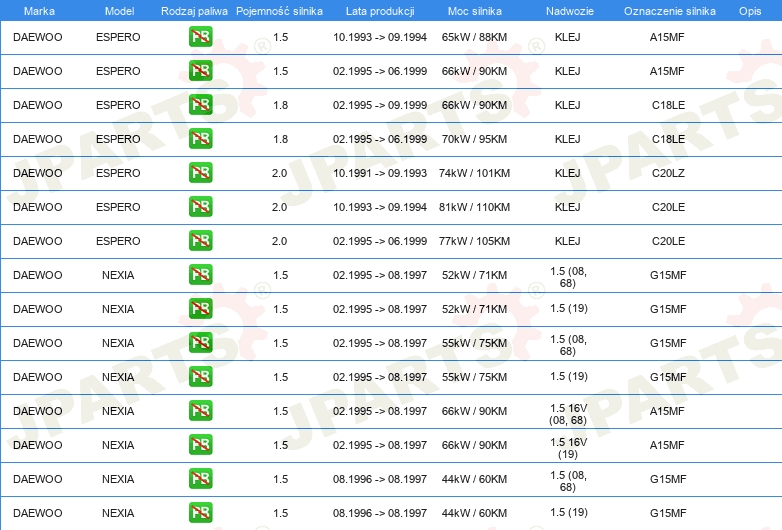Click the fuel icon for Nexia 55kW with body 1.5 (19)
Screen dimensions: 782x530
(200, 376)
